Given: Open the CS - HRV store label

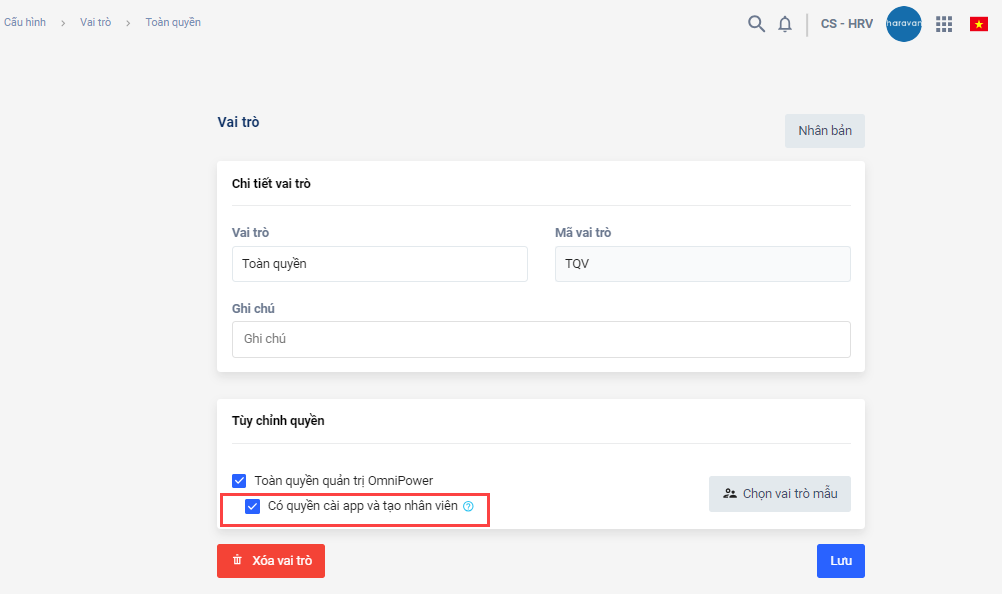Looking at the screenshot, I should pos(846,24).
